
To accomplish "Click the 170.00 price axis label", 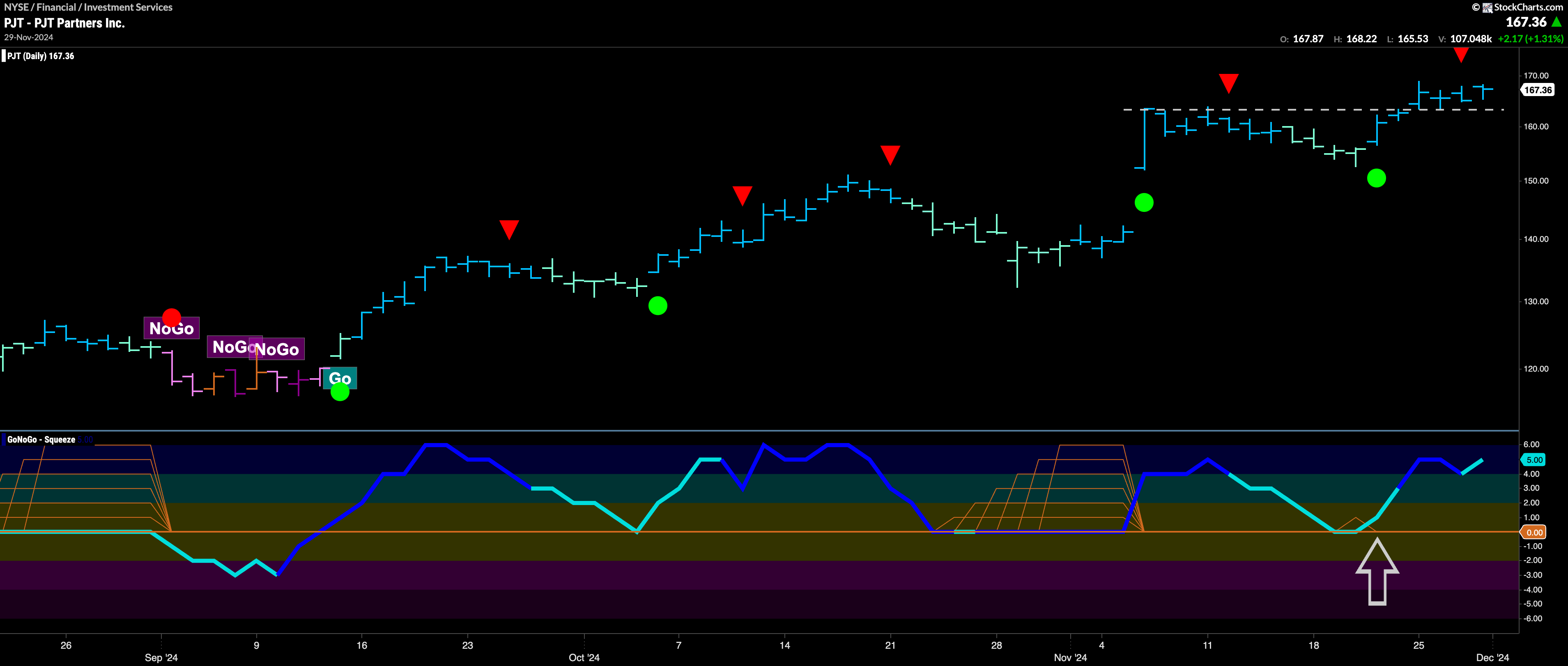I will (x=1536, y=76).
